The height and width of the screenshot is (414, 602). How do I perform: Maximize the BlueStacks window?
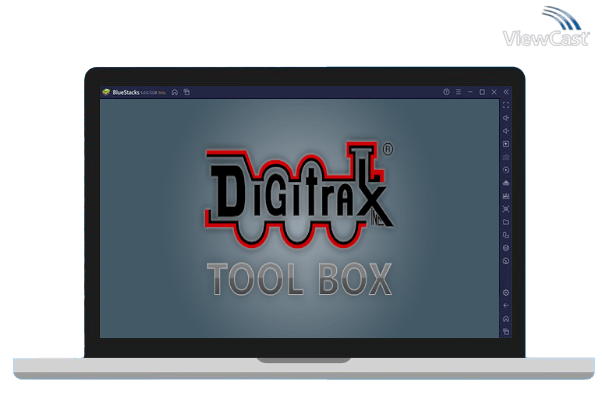[x=482, y=92]
